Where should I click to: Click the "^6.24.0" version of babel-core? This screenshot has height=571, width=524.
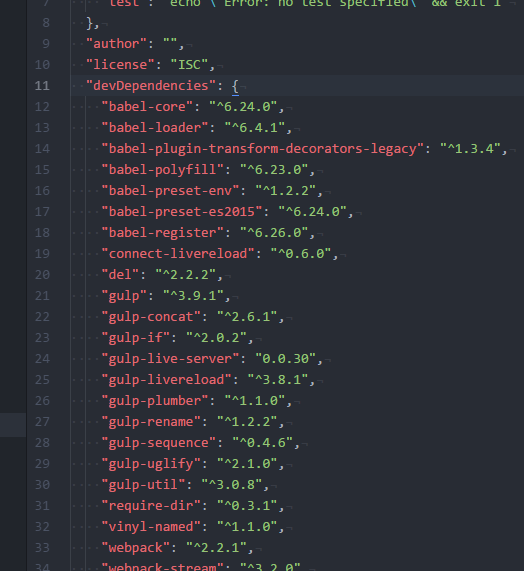click(x=243, y=107)
